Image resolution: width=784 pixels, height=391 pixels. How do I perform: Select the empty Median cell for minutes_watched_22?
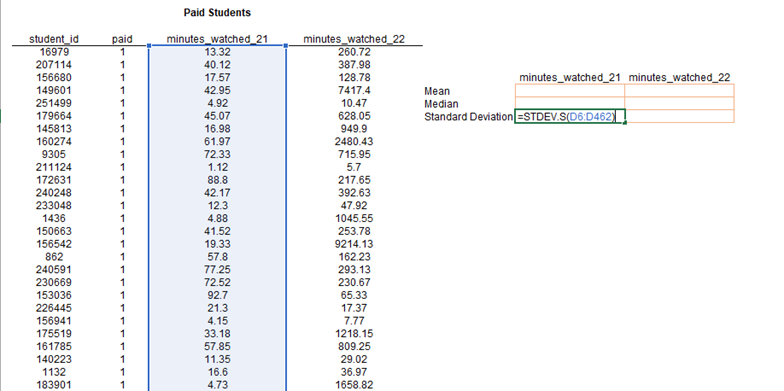680,103
